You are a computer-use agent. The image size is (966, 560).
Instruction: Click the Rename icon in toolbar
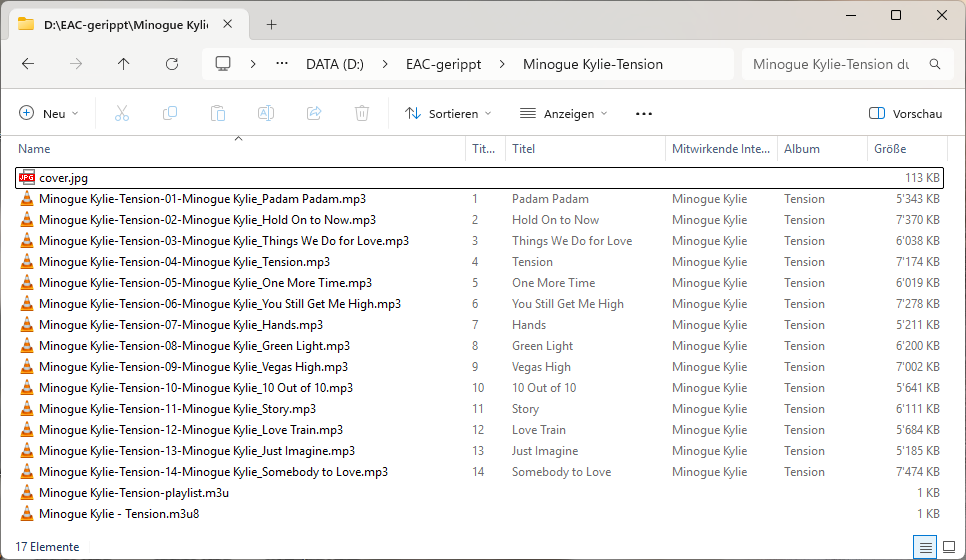pos(266,114)
